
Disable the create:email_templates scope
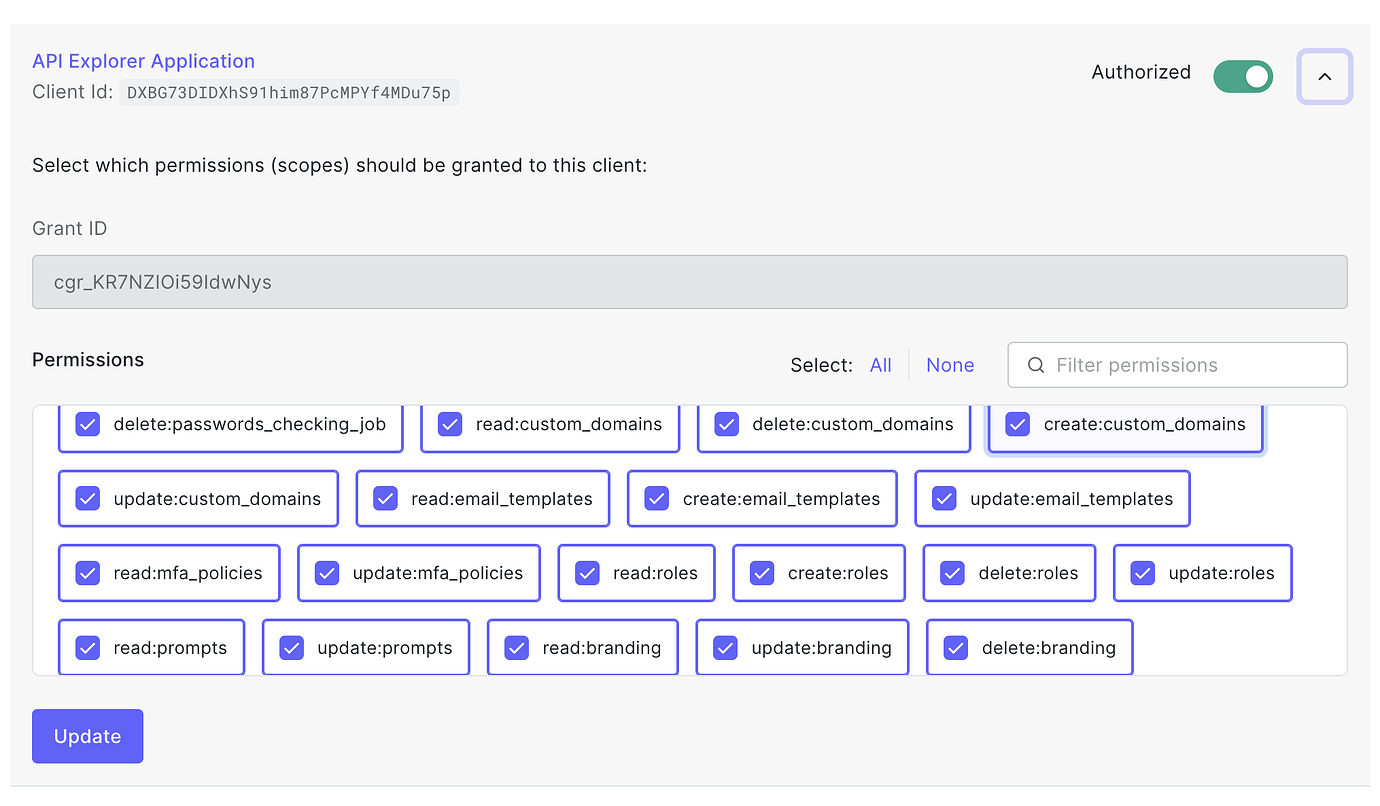655,498
